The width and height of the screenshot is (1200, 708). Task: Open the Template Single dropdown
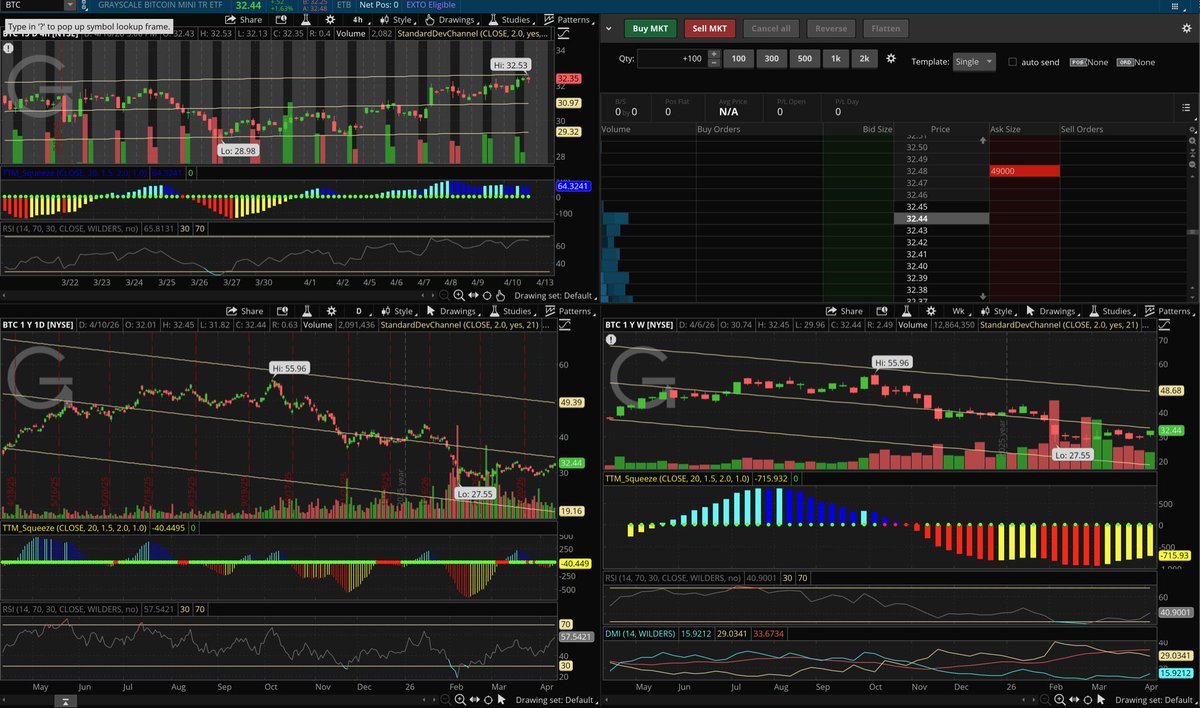click(x=974, y=62)
